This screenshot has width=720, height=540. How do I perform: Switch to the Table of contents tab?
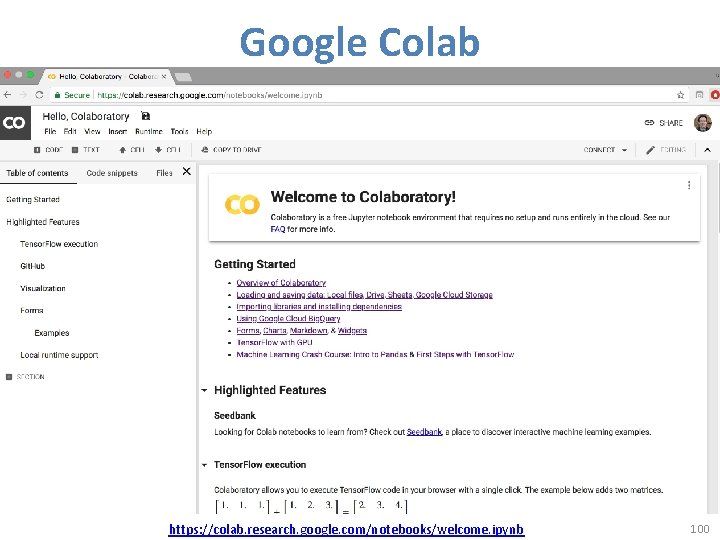coord(37,173)
